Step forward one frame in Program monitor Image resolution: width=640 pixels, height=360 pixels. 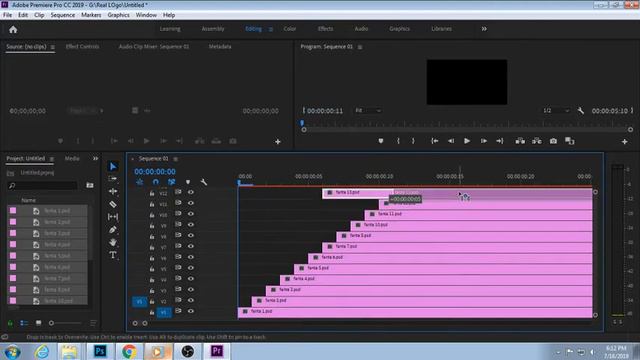[484, 141]
